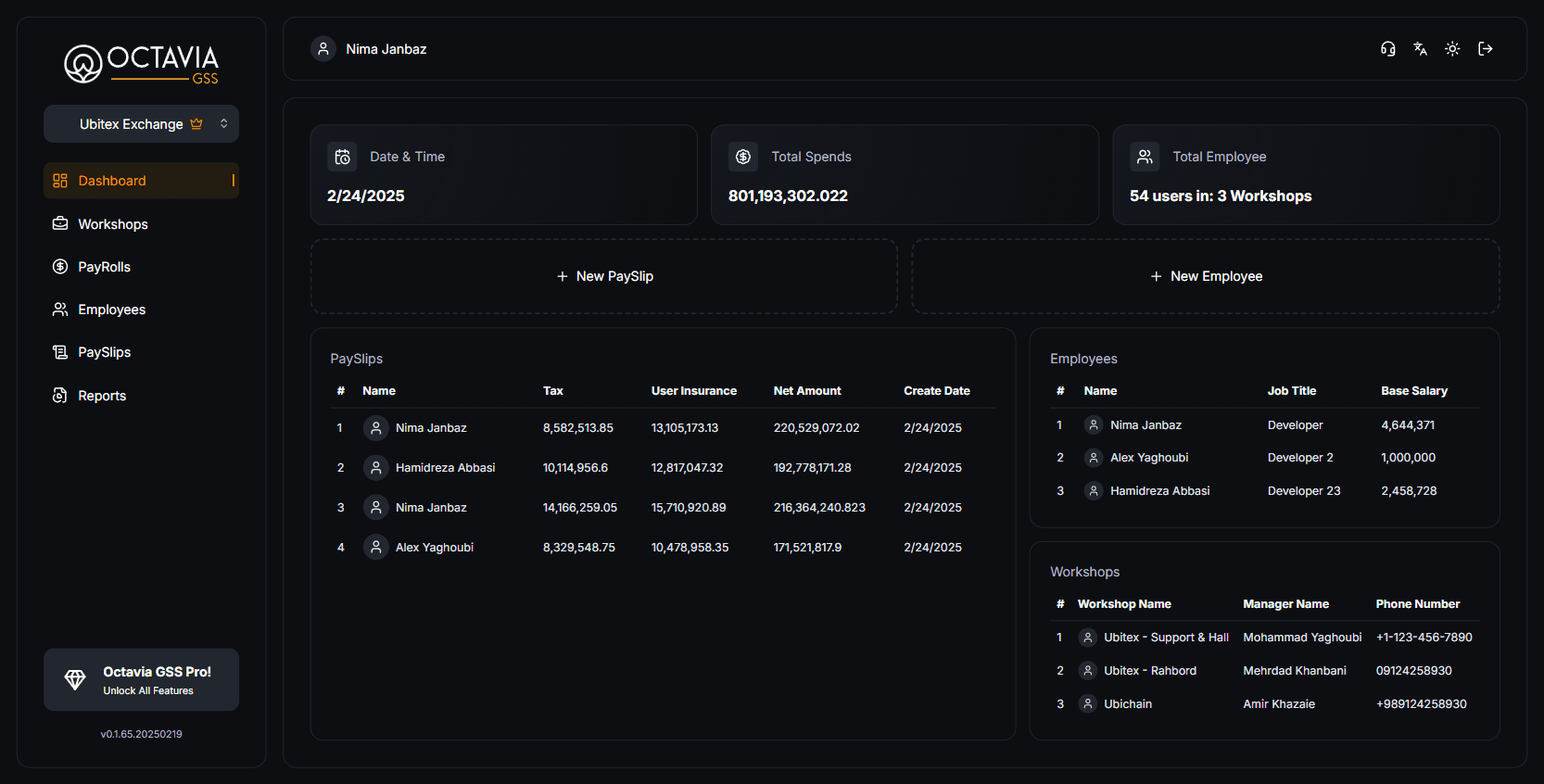The height and width of the screenshot is (784, 1544).
Task: Click Alex Yaghoubi avatar in Employees table
Action: (1094, 458)
